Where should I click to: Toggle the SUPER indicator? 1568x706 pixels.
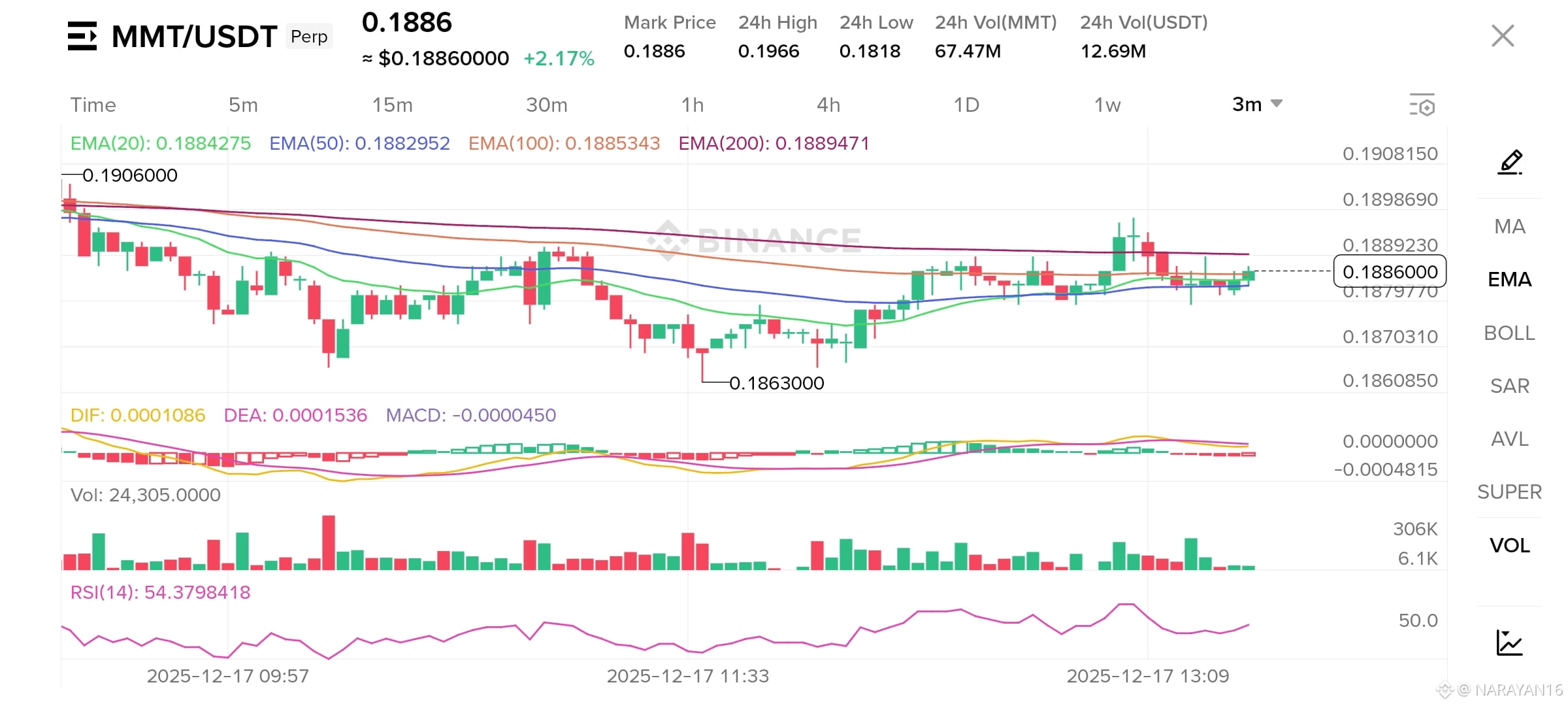[1510, 492]
